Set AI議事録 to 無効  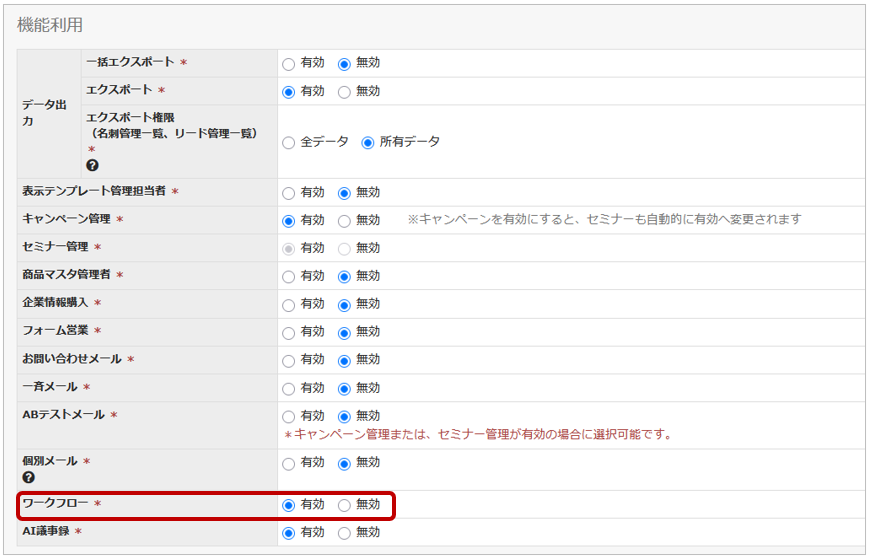(x=344, y=533)
